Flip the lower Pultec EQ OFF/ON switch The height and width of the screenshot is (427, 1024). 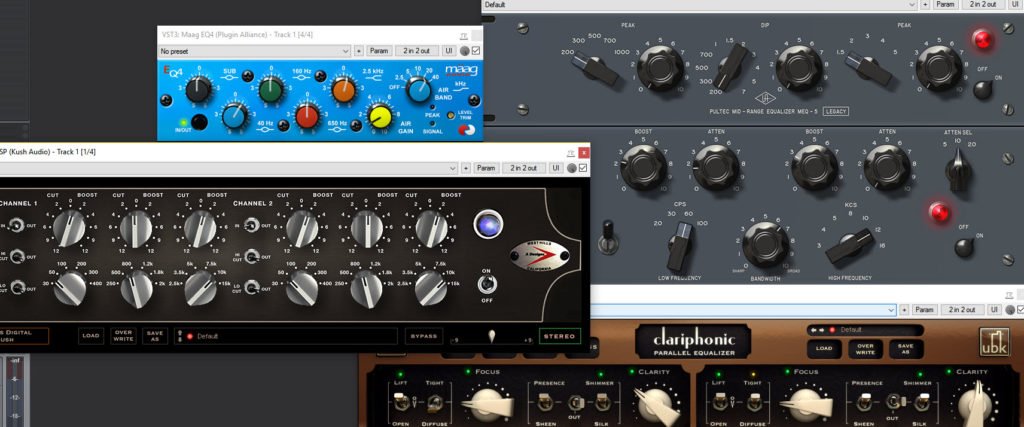point(963,247)
